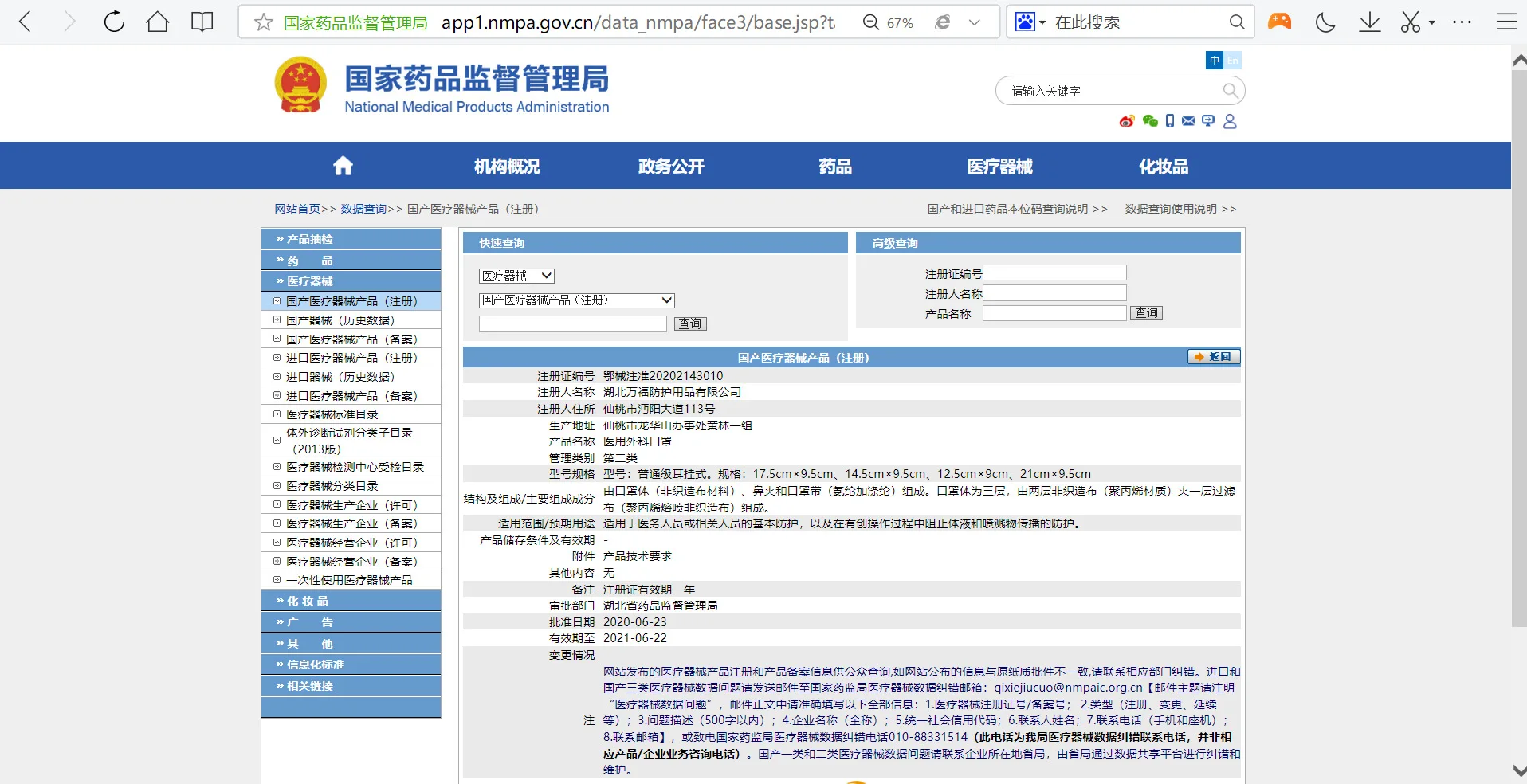This screenshot has width=1527, height=784.
Task: Open the 医疗器械 navigation menu
Action: (999, 167)
